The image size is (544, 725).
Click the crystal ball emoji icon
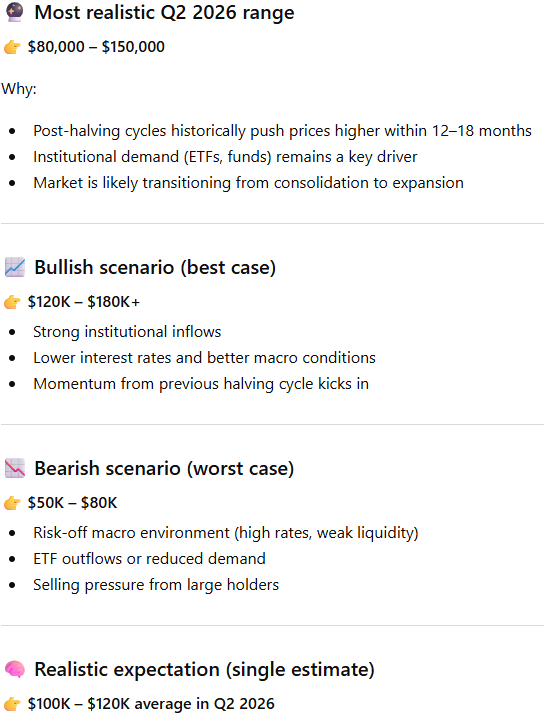click(15, 12)
